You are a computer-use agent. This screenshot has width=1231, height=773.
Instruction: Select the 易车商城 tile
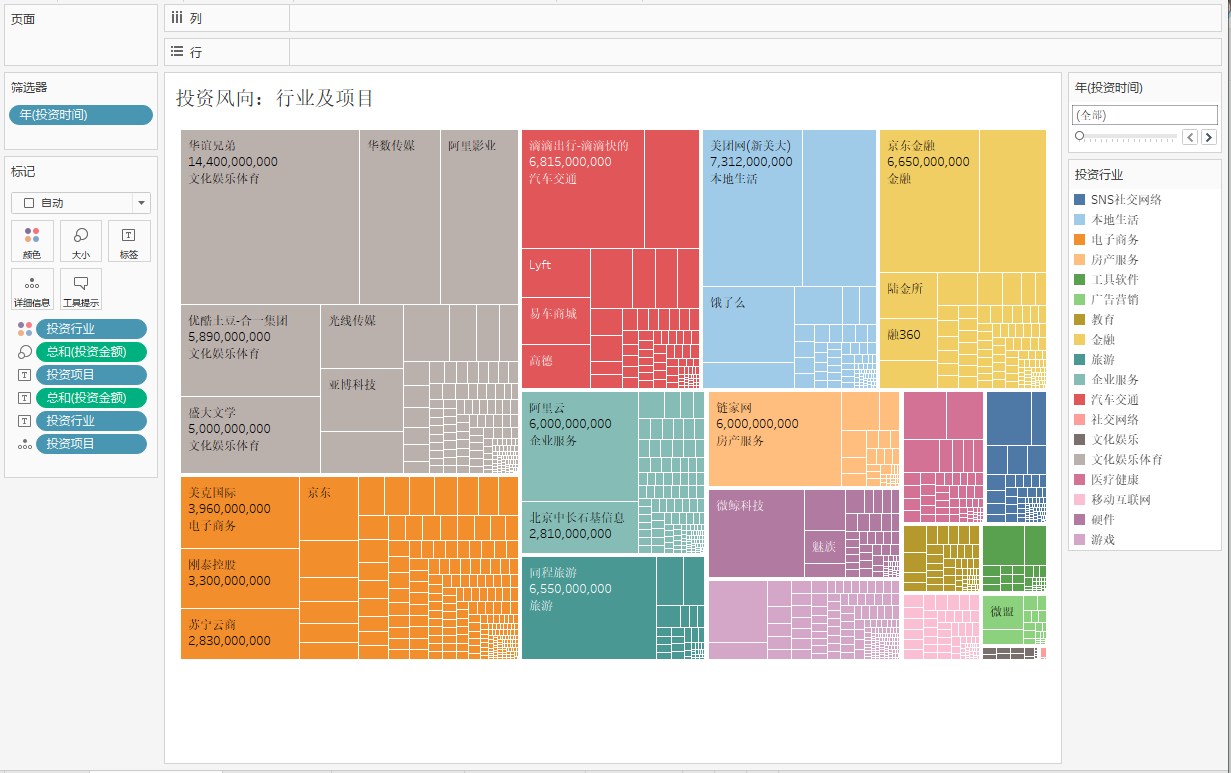point(556,321)
